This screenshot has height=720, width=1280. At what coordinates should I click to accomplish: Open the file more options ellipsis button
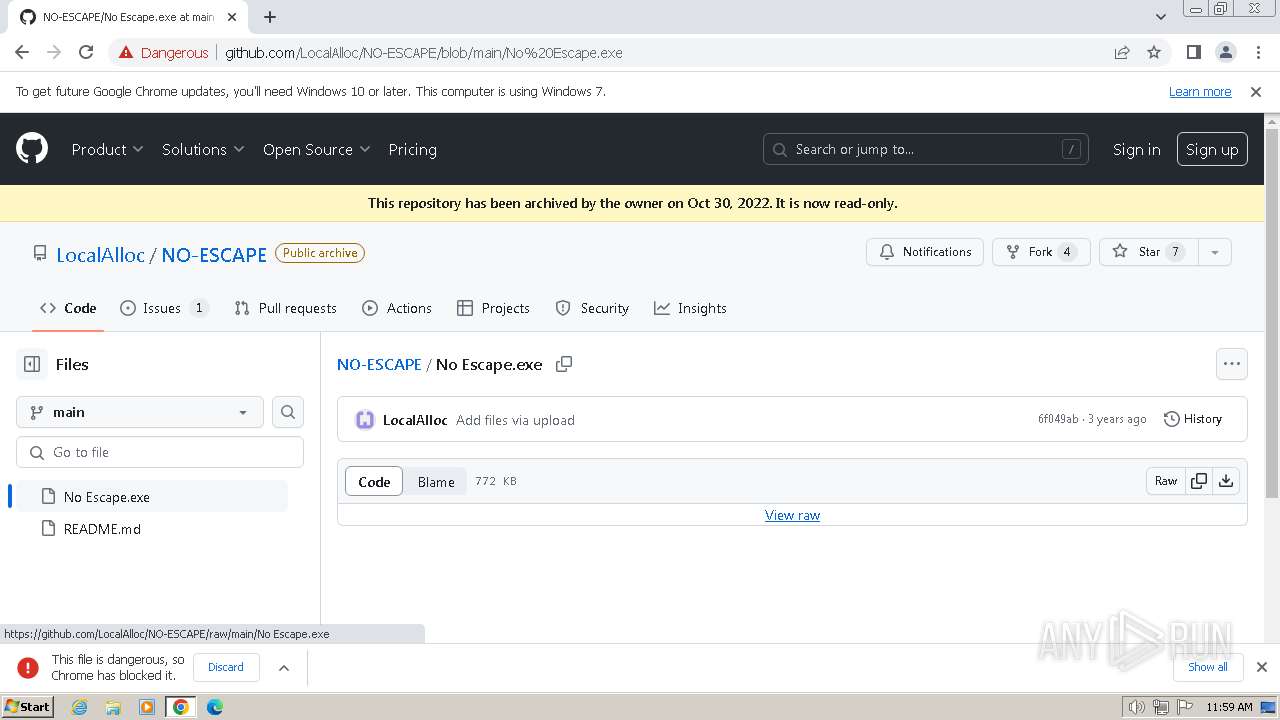(x=1232, y=364)
